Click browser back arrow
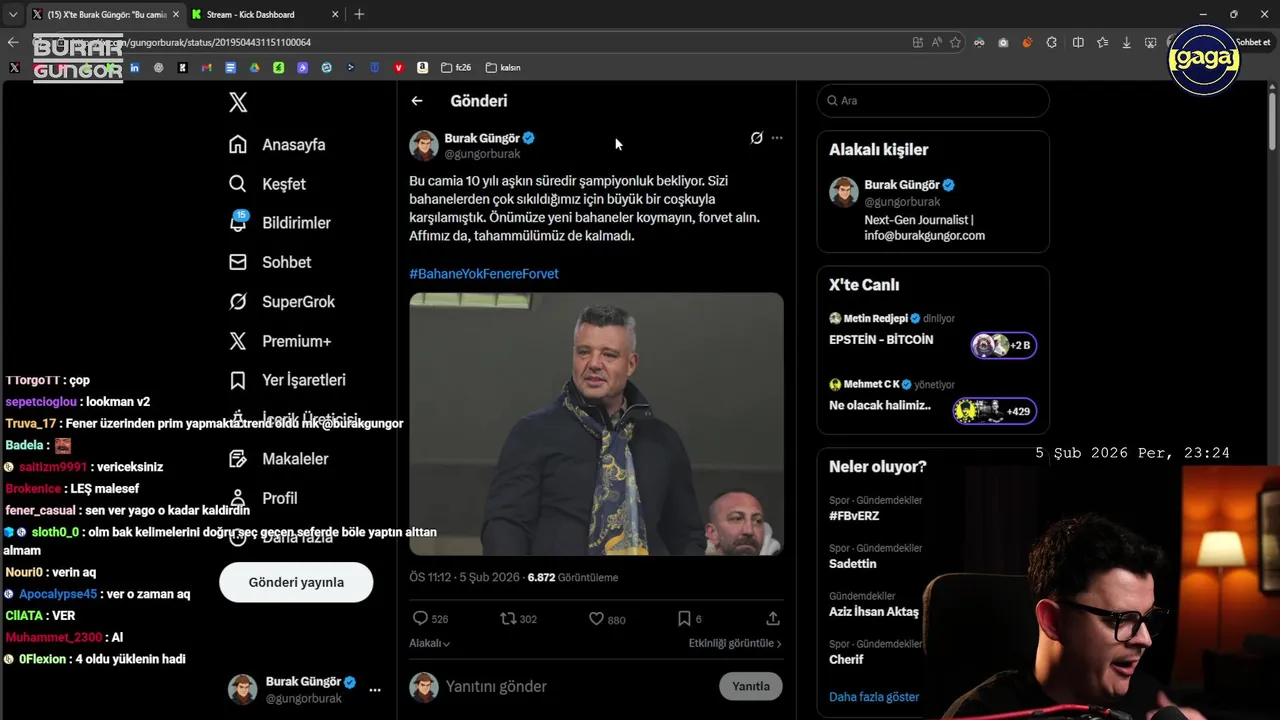Image resolution: width=1280 pixels, height=720 pixels. [x=13, y=42]
